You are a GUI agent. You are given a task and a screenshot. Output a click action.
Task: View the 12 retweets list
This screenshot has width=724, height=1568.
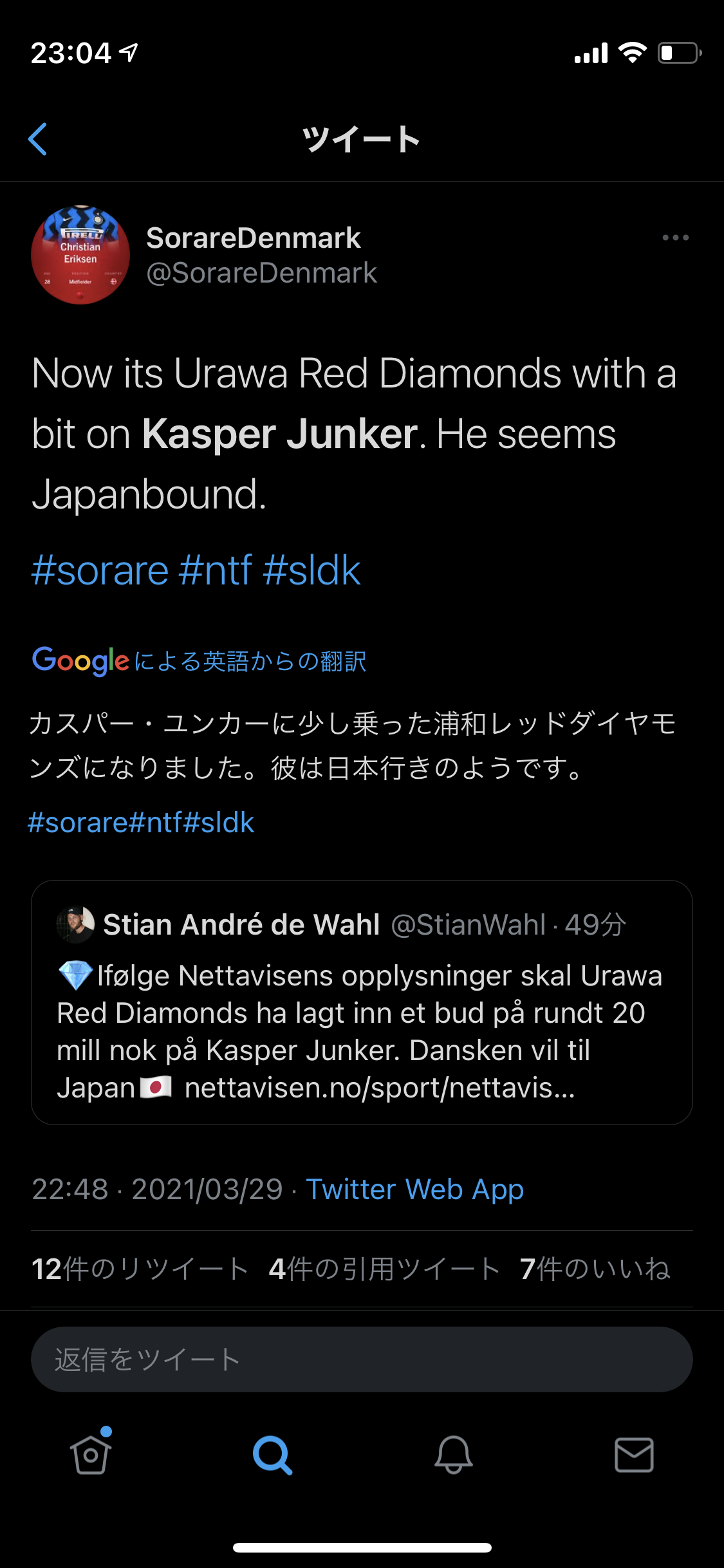pos(140,1269)
